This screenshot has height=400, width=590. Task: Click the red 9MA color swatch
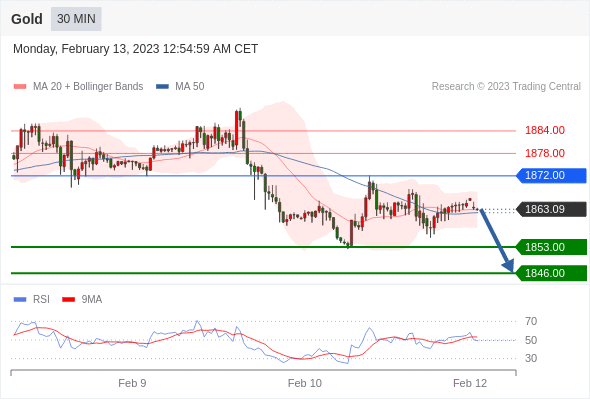click(68, 300)
